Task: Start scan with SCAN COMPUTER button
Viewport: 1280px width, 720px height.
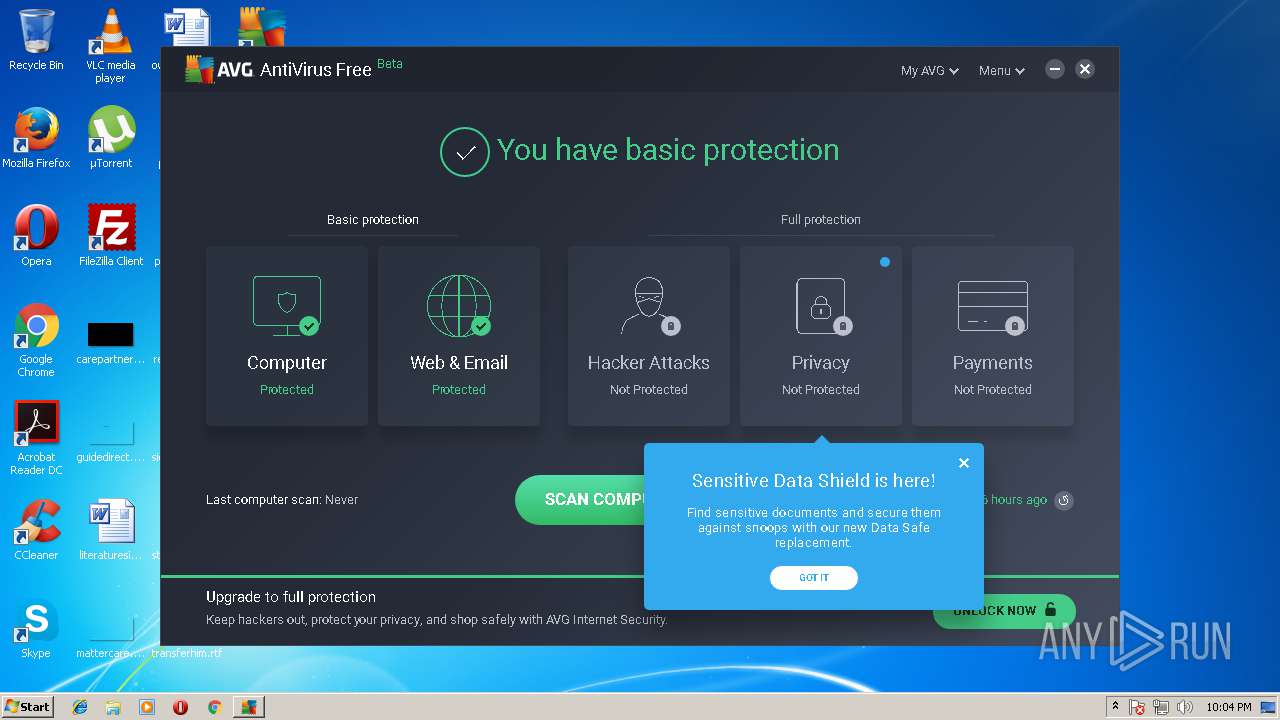Action: coord(580,500)
